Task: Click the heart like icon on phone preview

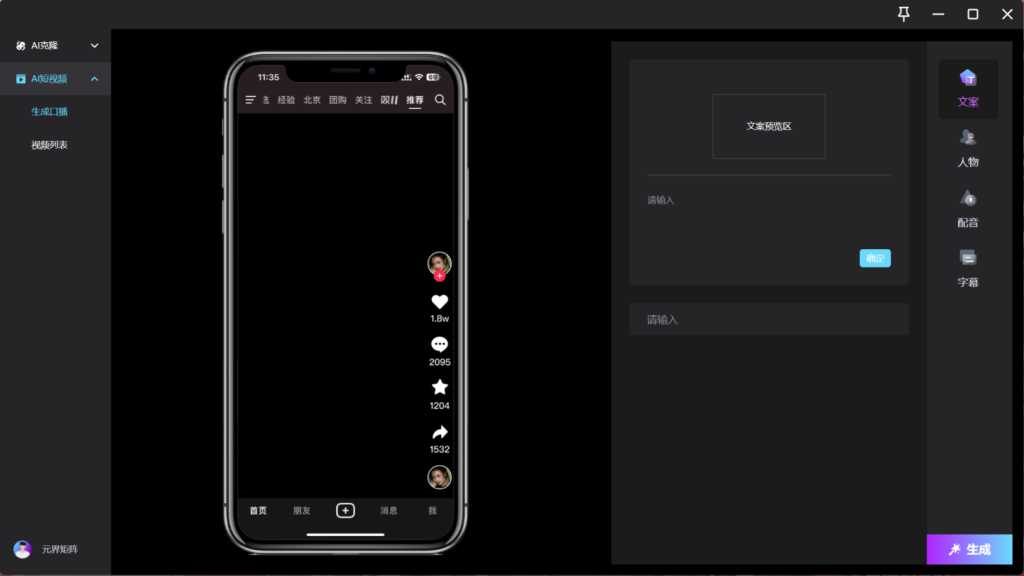Action: (439, 302)
